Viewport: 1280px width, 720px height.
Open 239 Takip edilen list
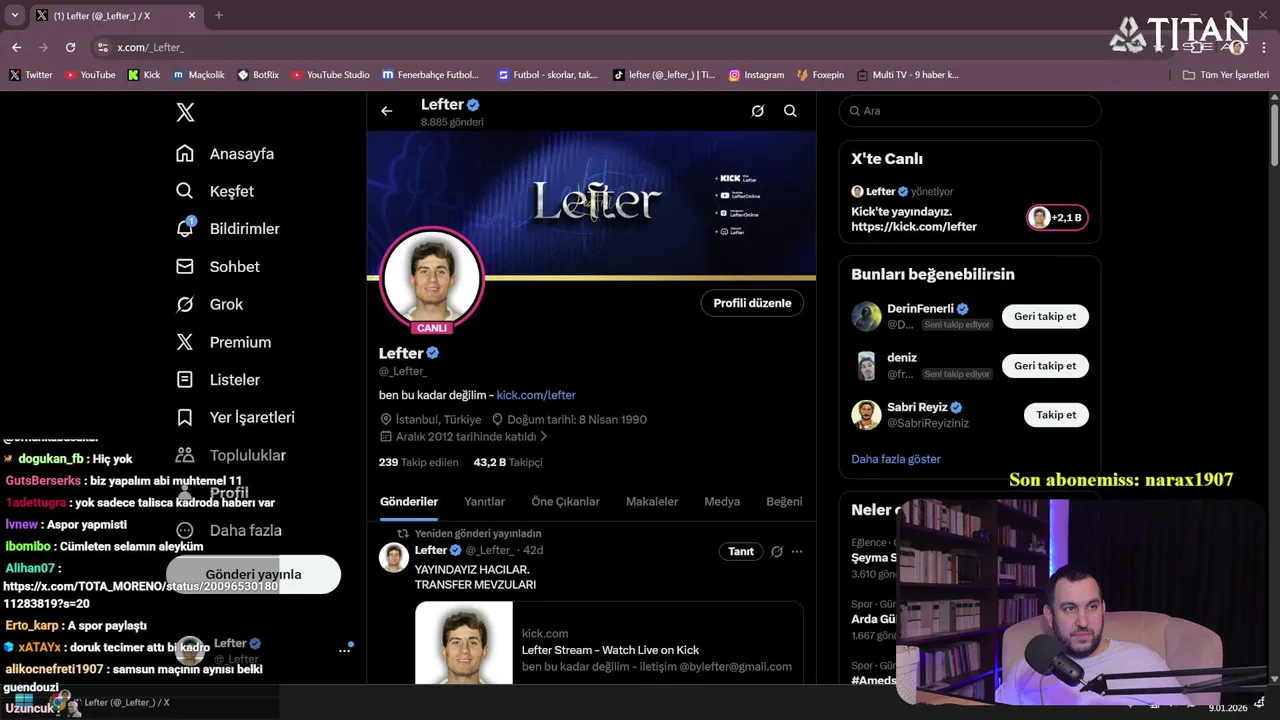418,462
